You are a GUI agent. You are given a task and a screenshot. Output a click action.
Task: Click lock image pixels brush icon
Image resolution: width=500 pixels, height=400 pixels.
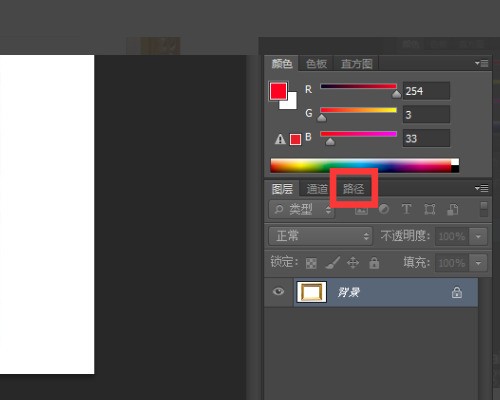point(332,263)
